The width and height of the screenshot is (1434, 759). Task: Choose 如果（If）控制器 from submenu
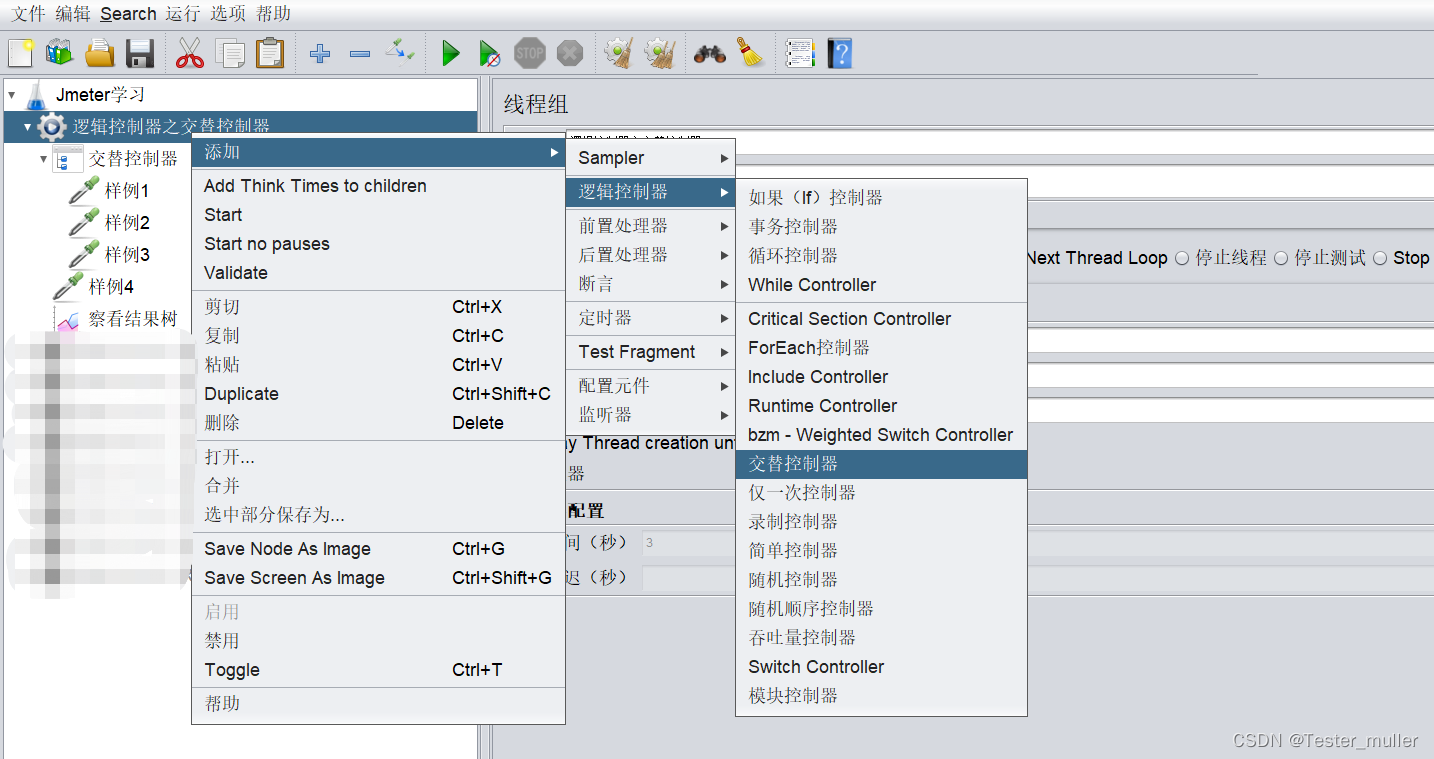coord(881,198)
